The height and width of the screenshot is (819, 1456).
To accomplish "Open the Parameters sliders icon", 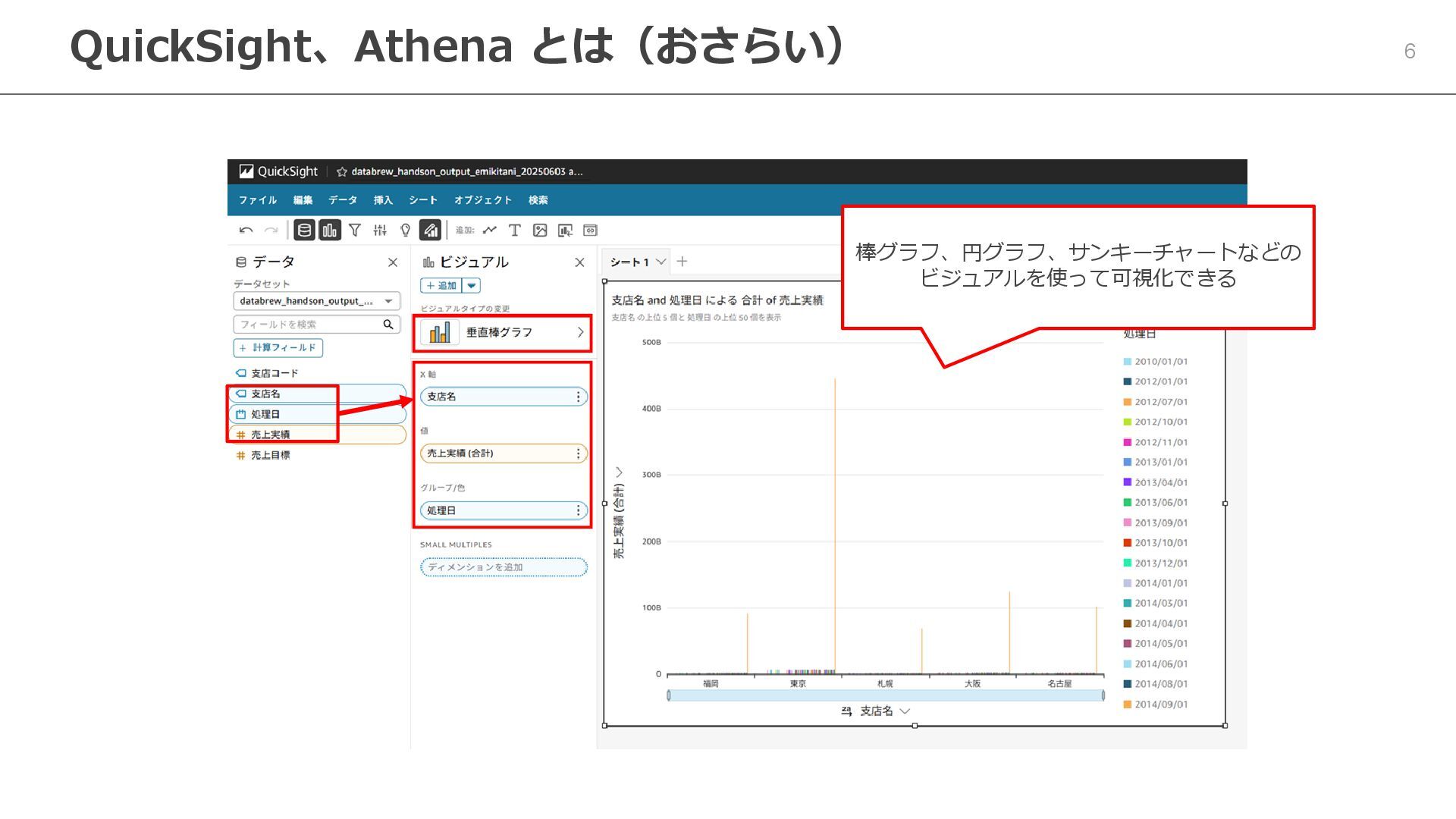I will pyautogui.click(x=380, y=230).
